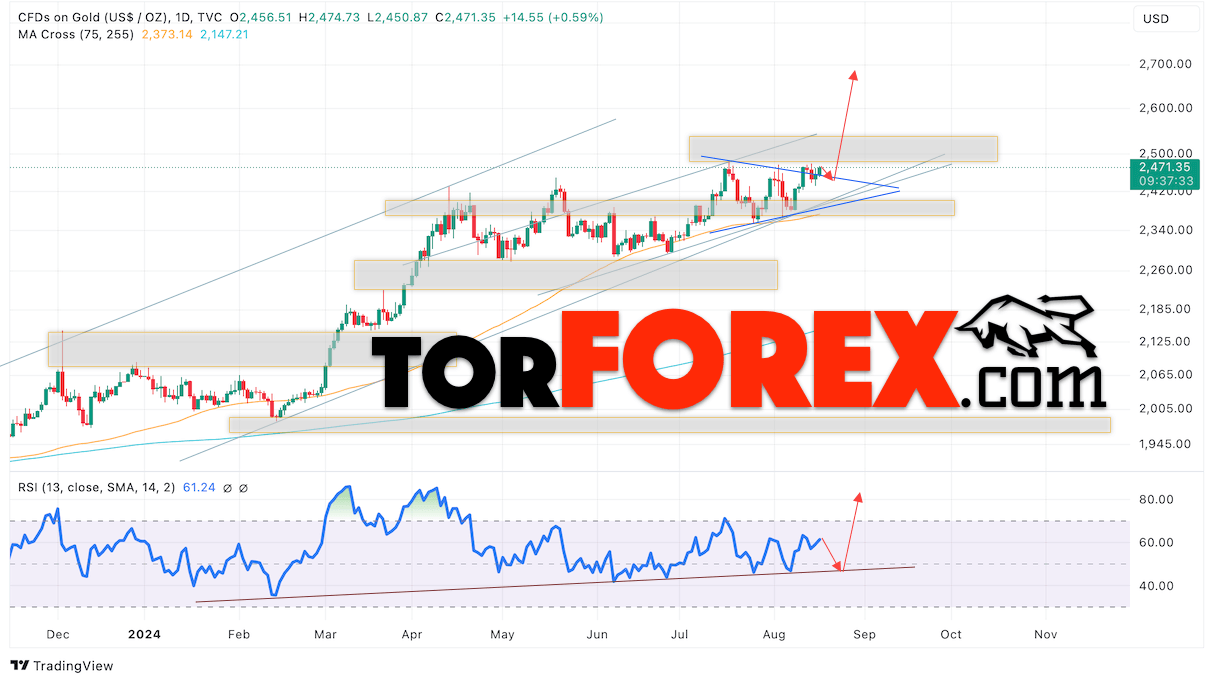
Task: Click the Dec label on time axis
Action: [x=58, y=634]
